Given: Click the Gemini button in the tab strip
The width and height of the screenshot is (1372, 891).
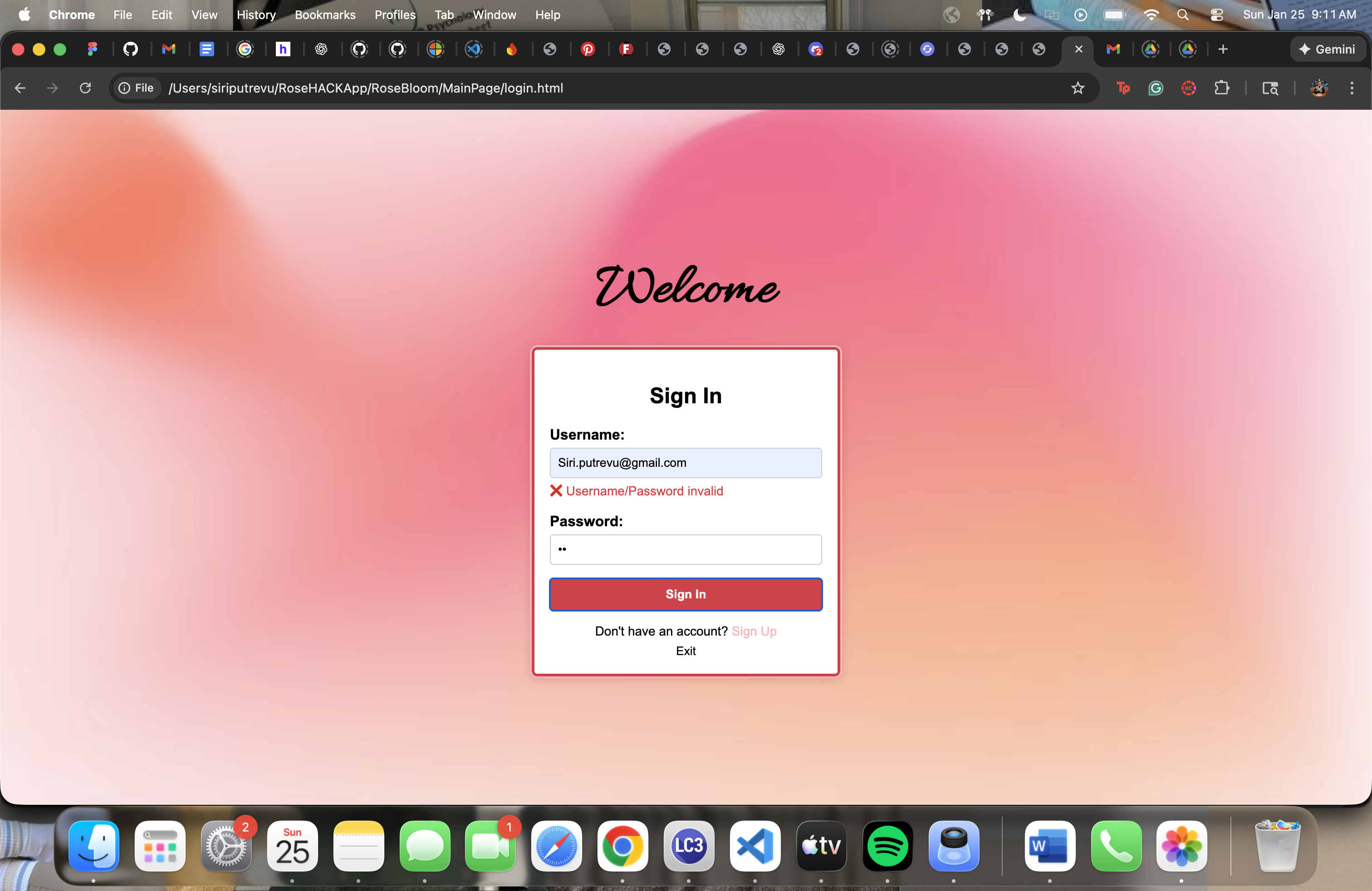Looking at the screenshot, I should click(x=1328, y=49).
